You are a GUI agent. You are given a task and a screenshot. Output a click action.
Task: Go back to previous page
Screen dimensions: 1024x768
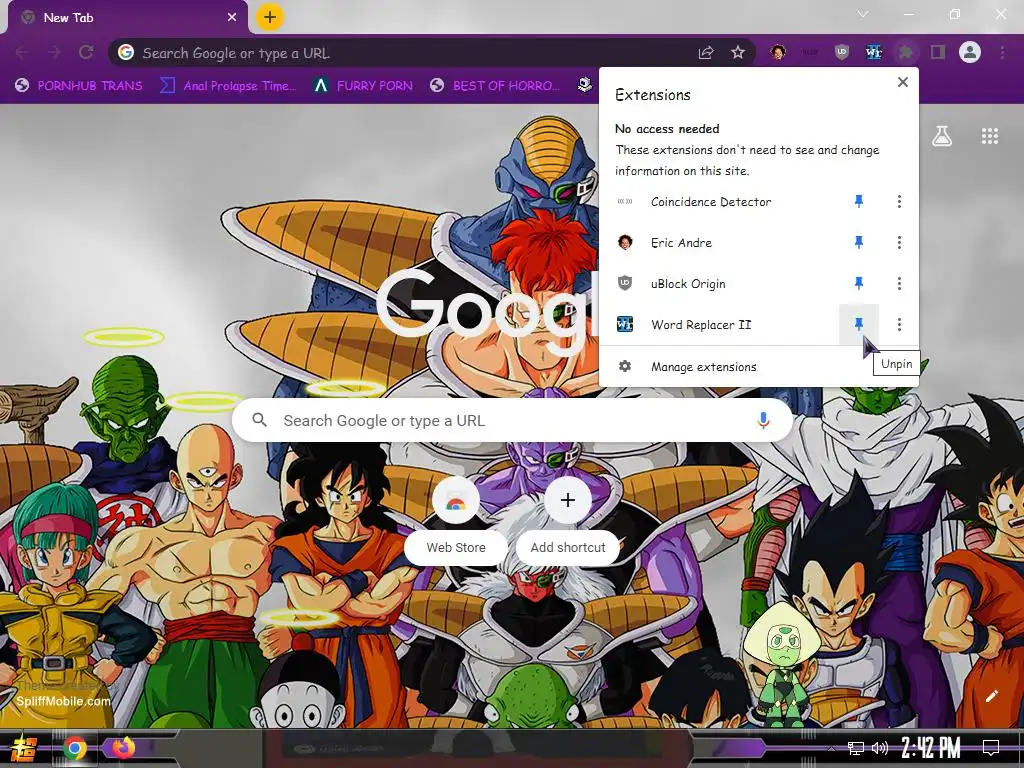[22, 52]
